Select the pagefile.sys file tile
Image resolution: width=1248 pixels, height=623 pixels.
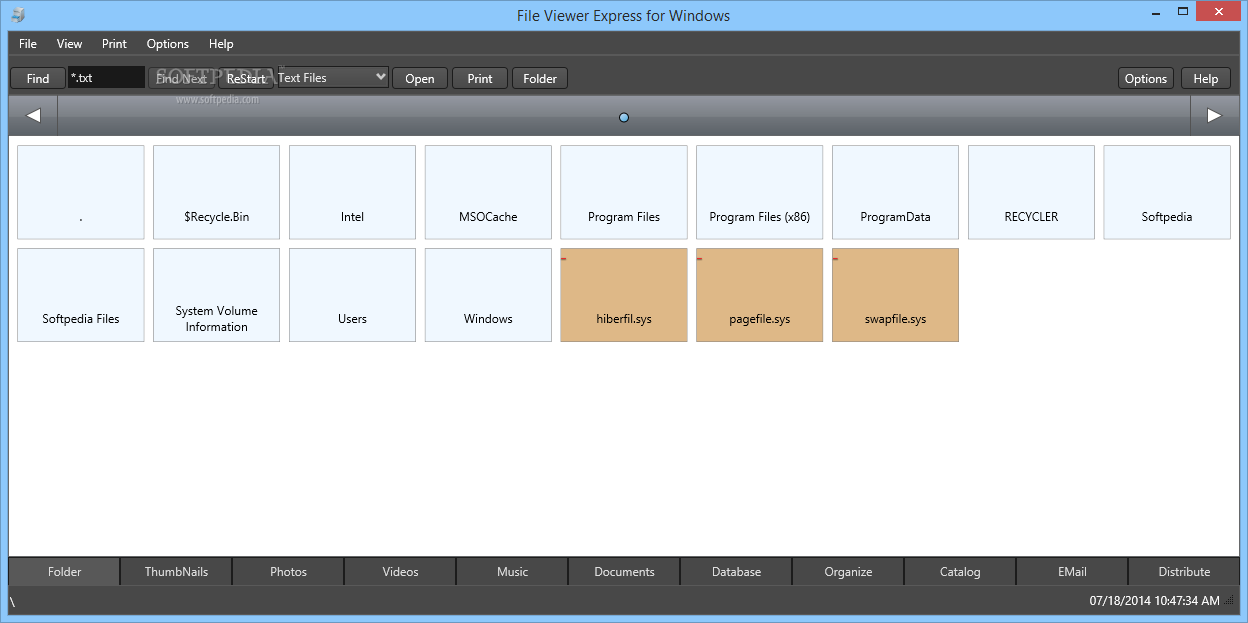point(760,295)
